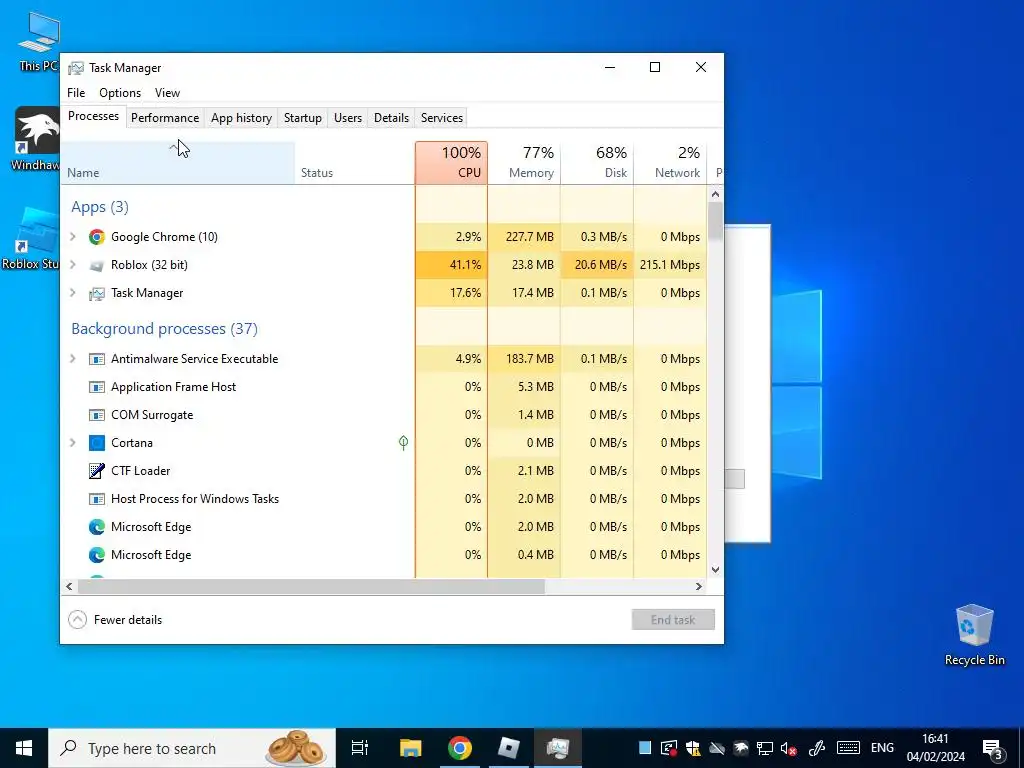
Task: Click the OneDrive cloud tray icon
Action: [x=717, y=748]
